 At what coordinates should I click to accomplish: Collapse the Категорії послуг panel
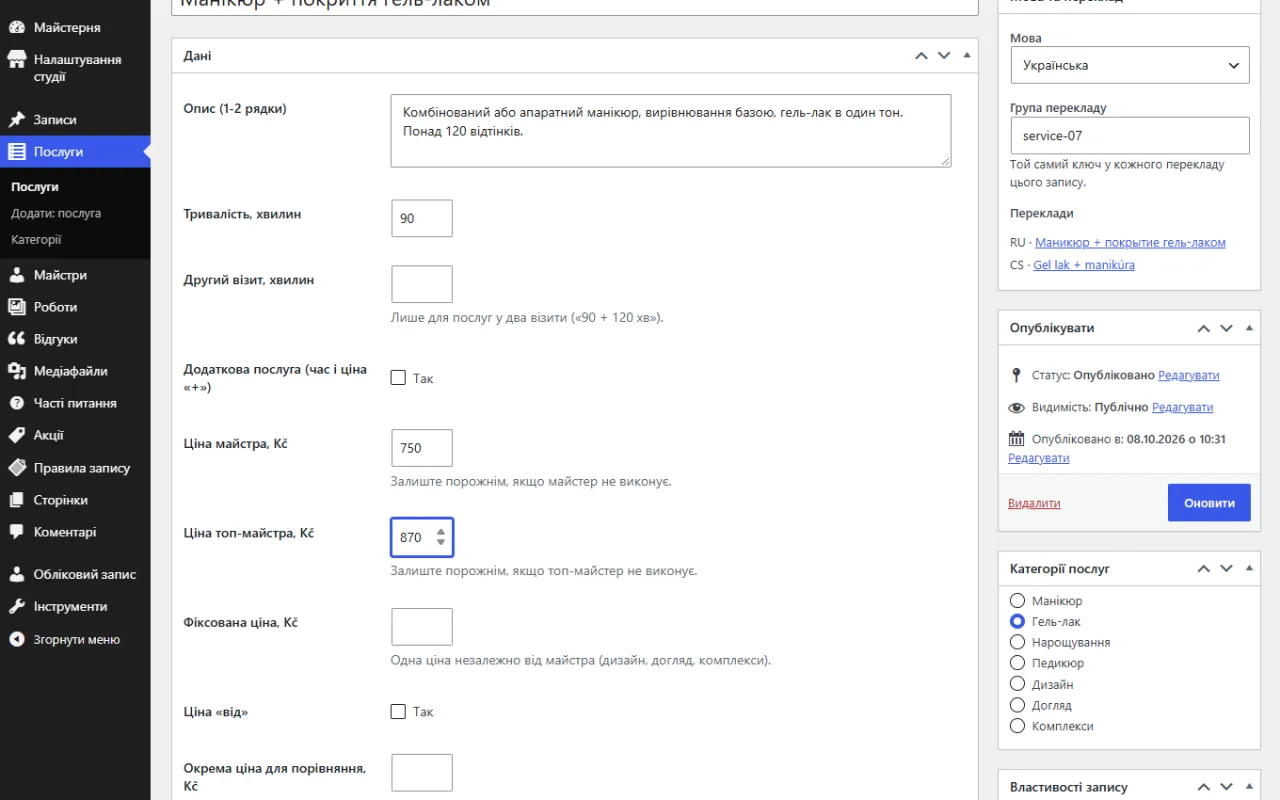[1249, 569]
